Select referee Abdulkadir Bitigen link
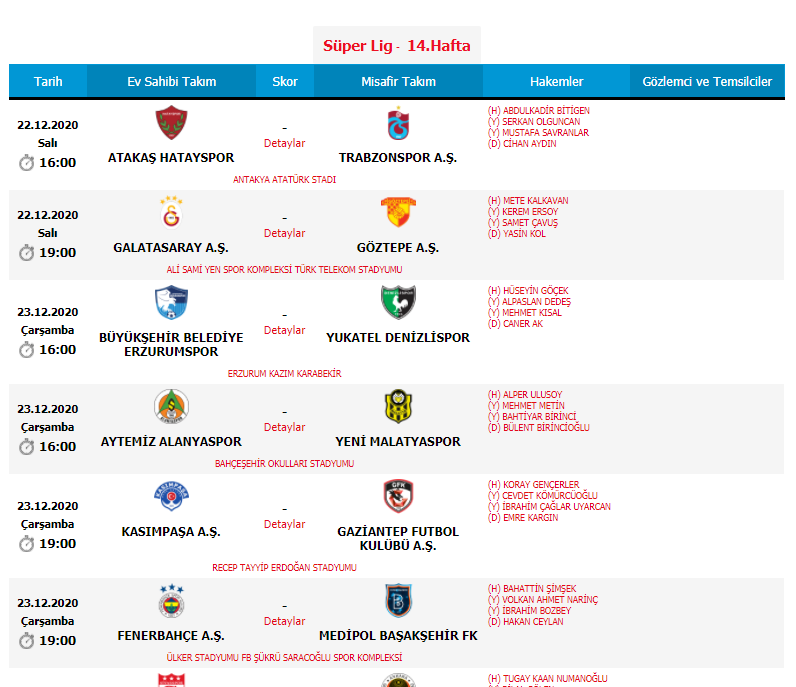 [546, 110]
